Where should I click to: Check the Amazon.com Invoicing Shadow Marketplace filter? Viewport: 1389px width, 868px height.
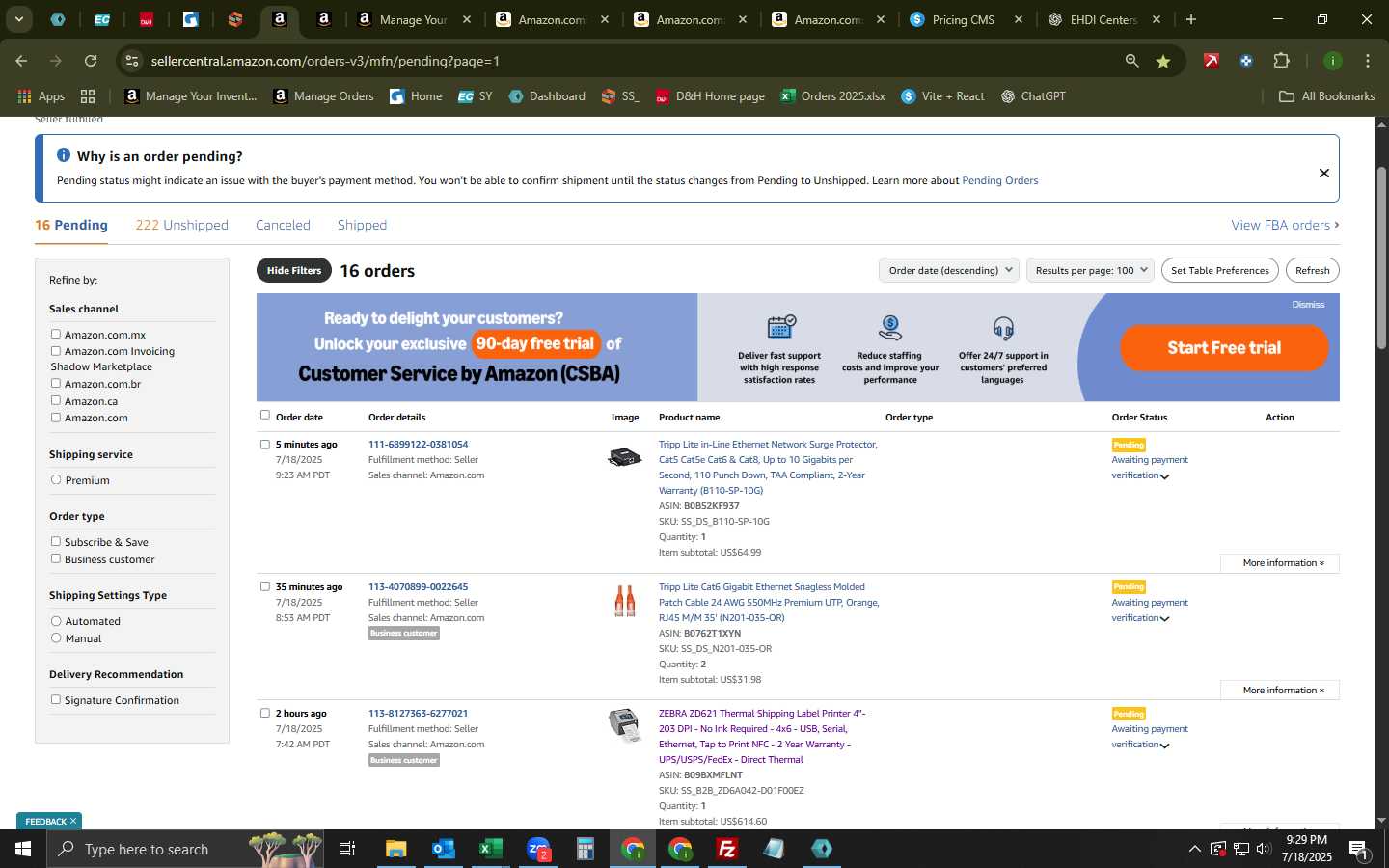tap(56, 351)
